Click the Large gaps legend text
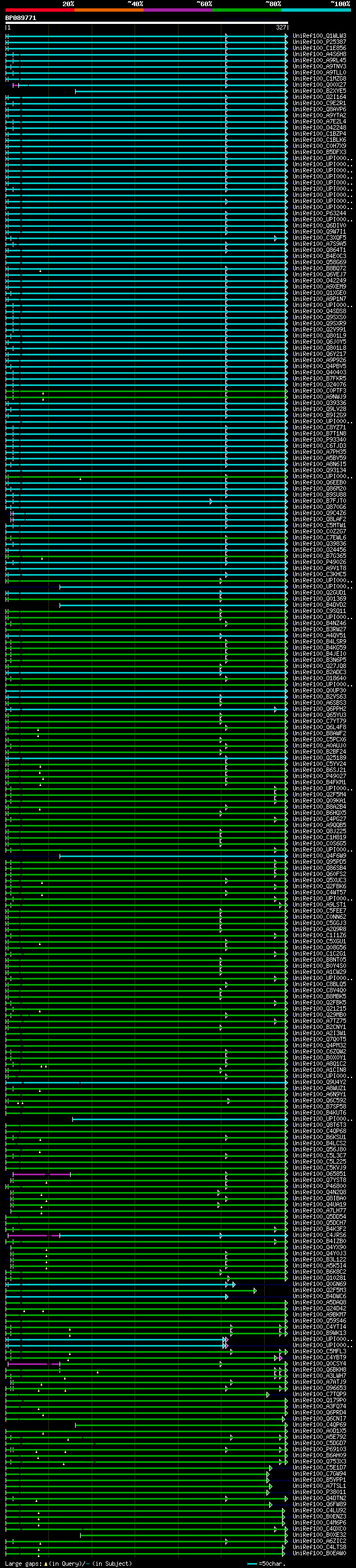 click(x=24, y=1564)
